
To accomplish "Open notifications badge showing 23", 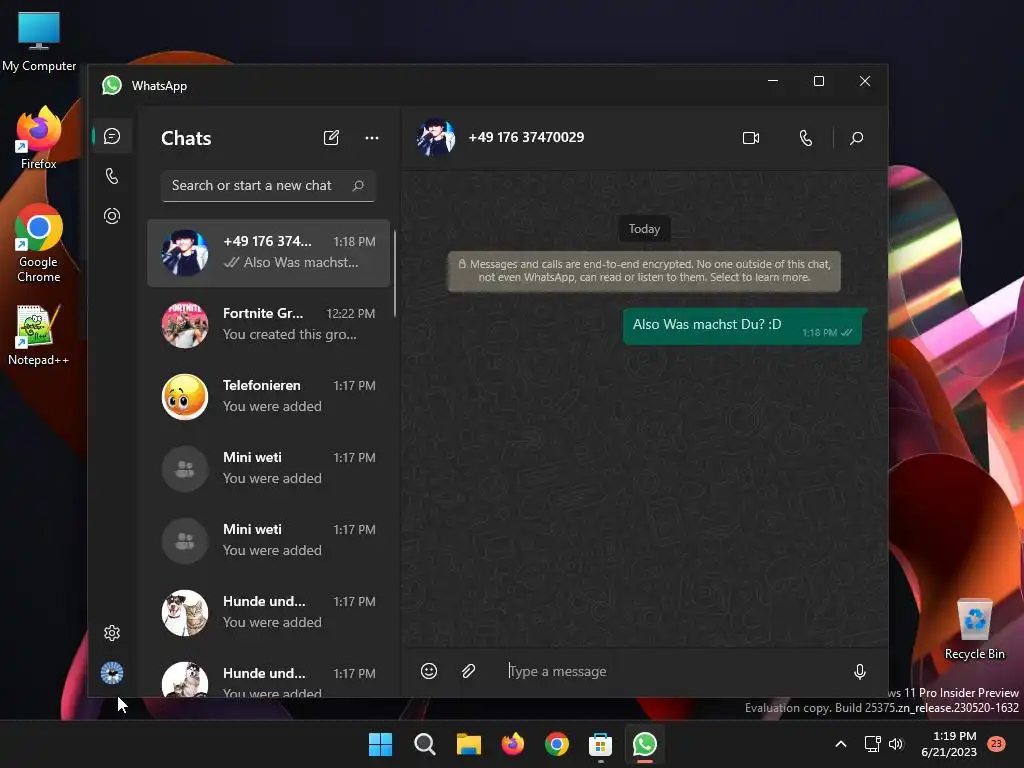I will click(x=997, y=743).
